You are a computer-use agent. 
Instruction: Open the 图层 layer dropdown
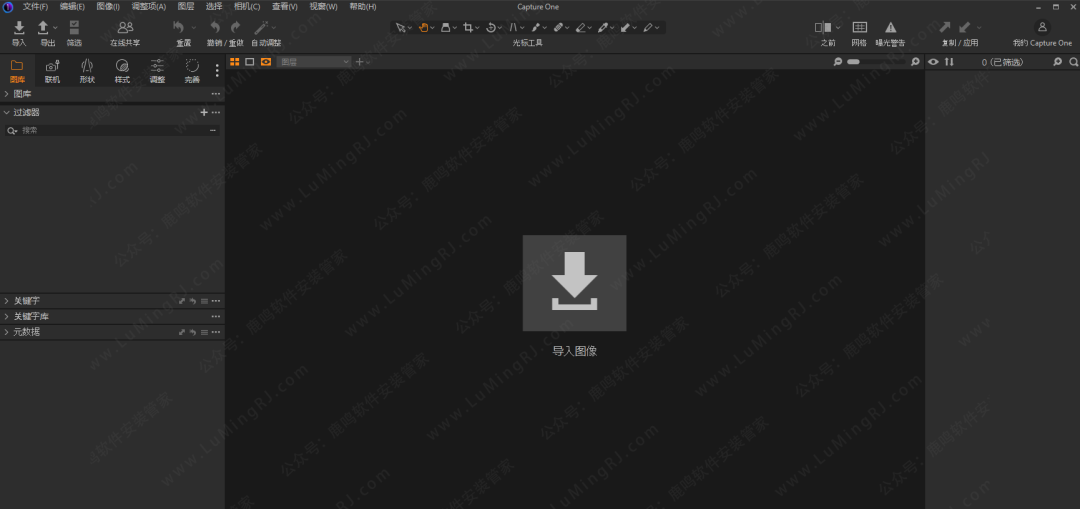click(314, 62)
